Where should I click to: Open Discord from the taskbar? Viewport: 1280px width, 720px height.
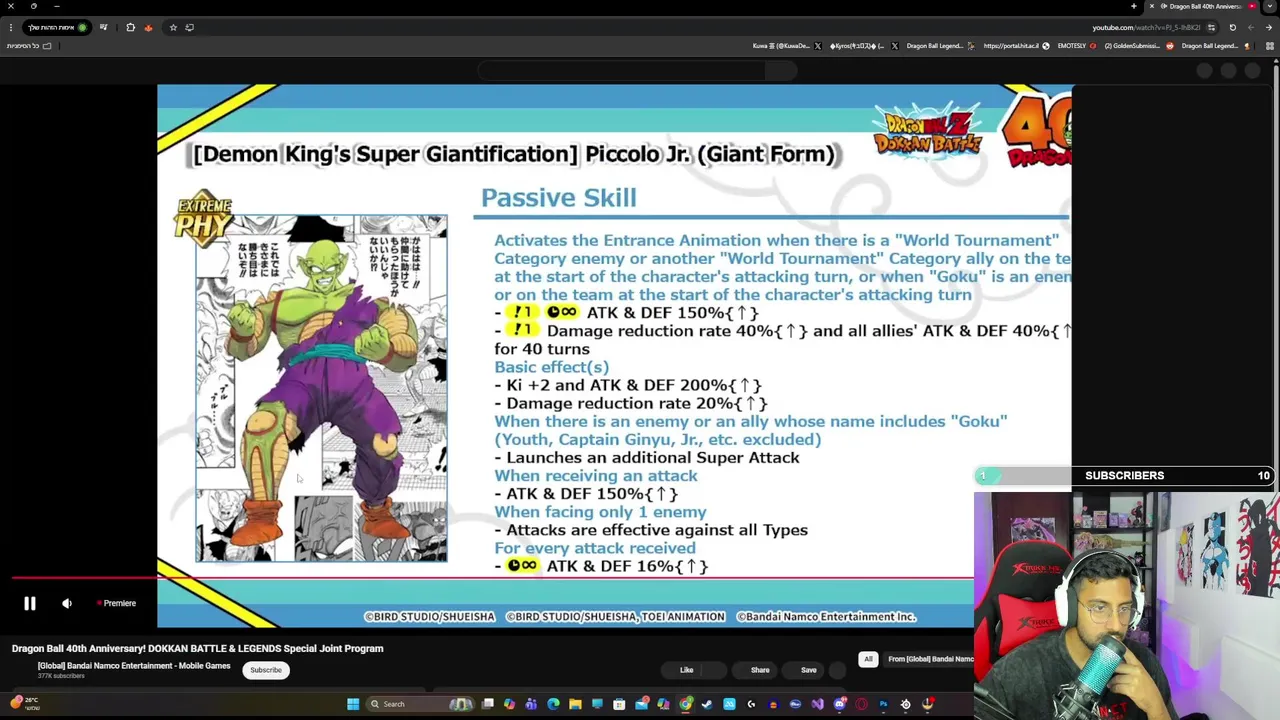pyautogui.click(x=839, y=704)
